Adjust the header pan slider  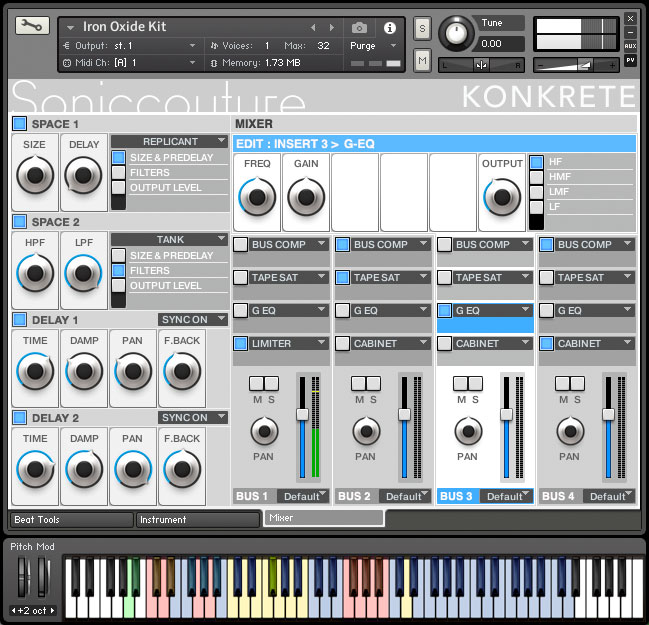click(481, 65)
